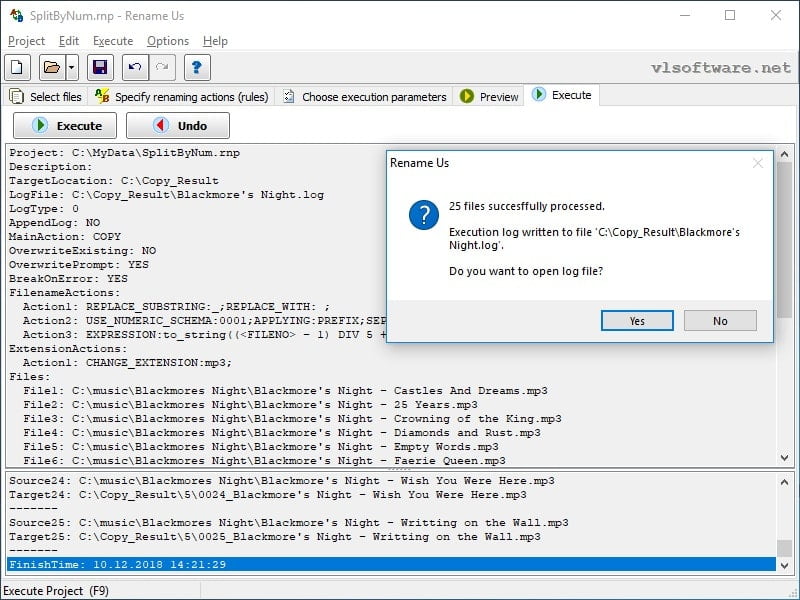The width and height of the screenshot is (800, 600).
Task: Close the Rename Us dialog with X
Action: (758, 163)
